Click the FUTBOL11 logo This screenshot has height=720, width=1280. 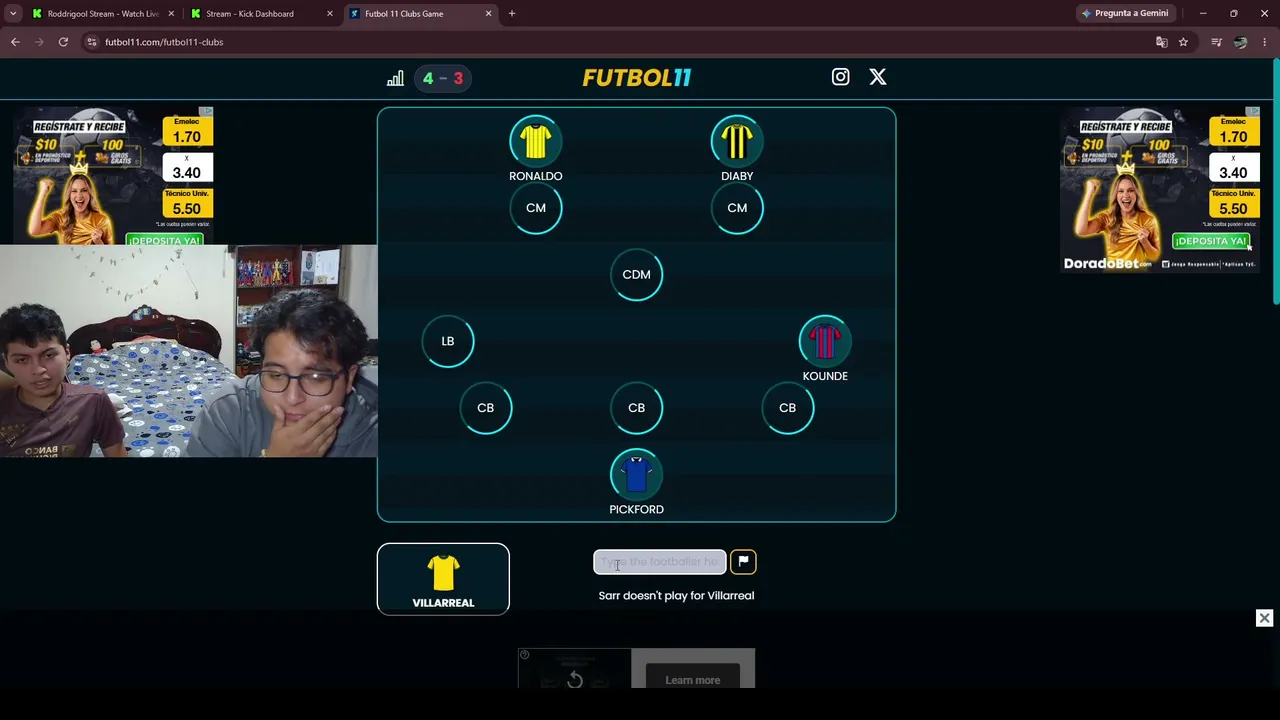[x=637, y=78]
